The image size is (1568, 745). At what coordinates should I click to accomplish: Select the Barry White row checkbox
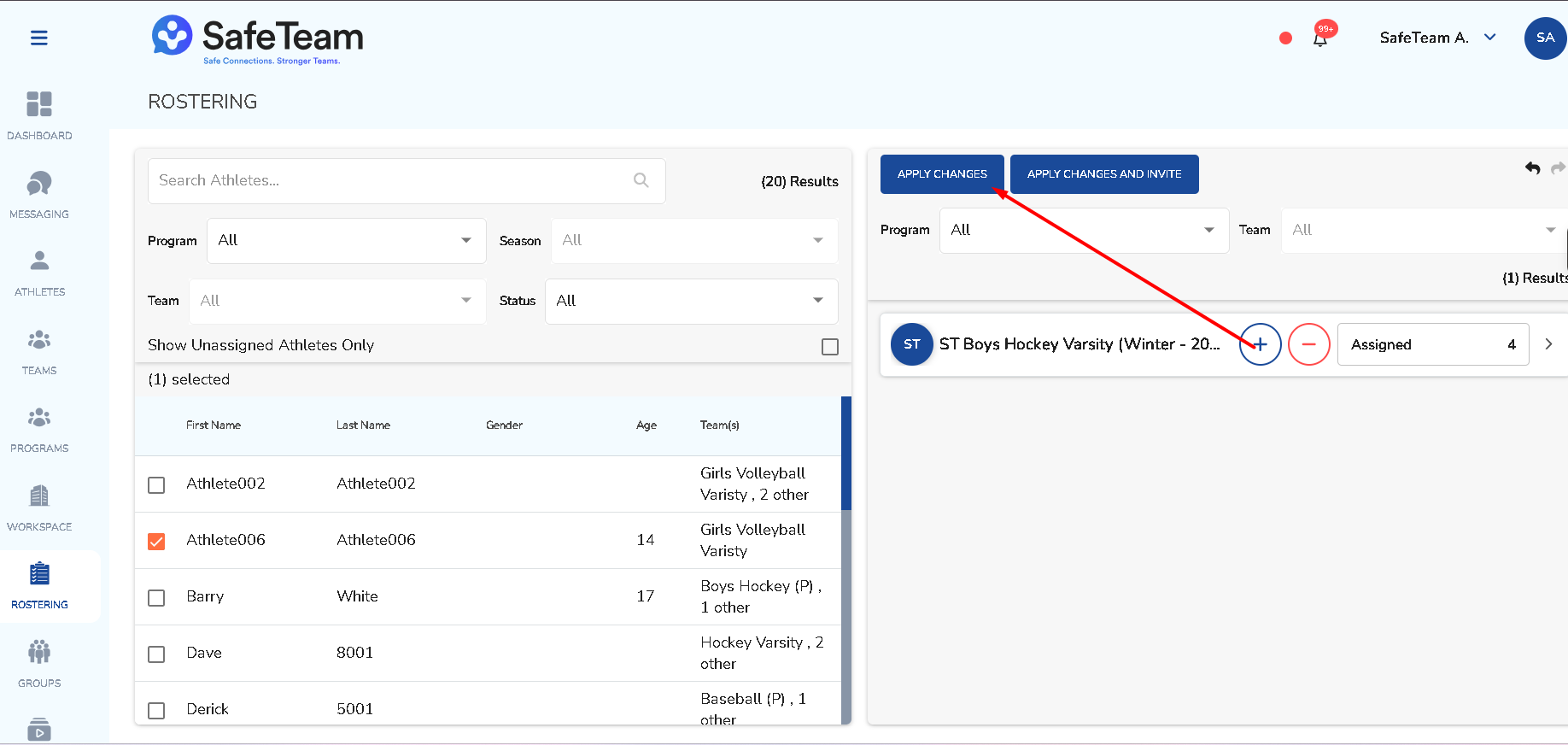click(x=156, y=598)
